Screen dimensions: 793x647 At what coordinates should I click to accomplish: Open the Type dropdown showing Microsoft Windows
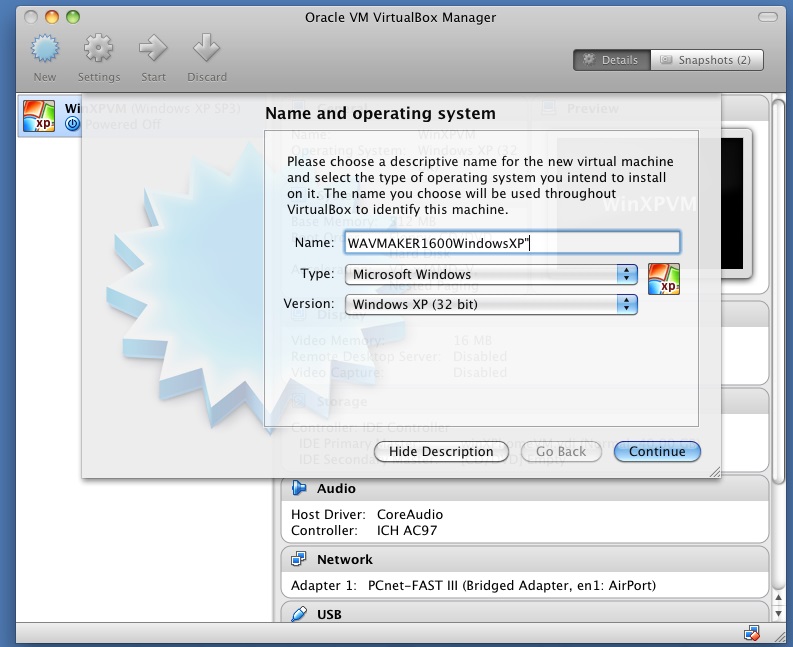(490, 274)
